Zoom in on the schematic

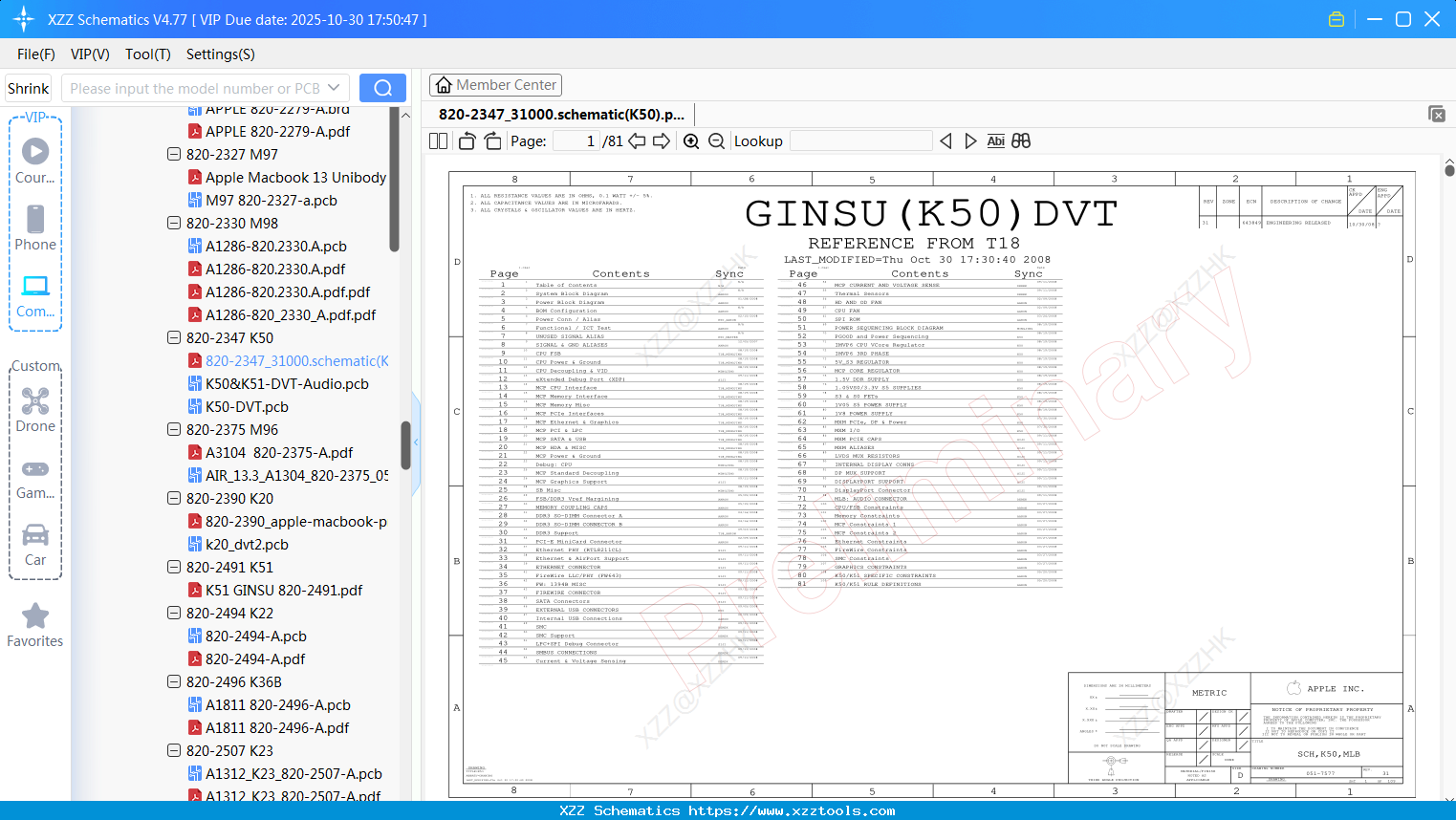click(691, 141)
